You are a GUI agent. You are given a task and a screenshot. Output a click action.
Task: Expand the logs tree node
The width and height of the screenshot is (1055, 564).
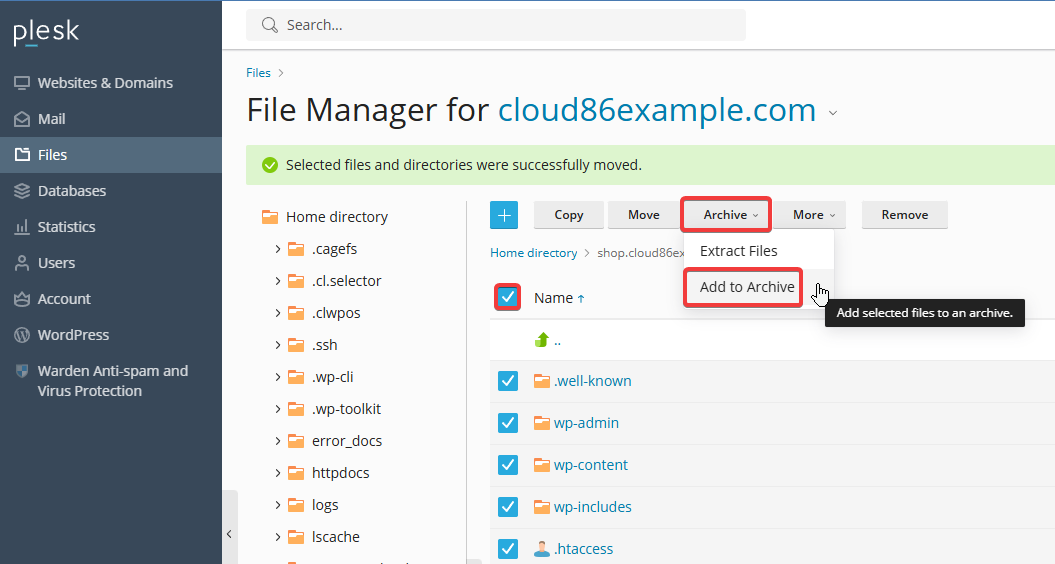click(278, 505)
